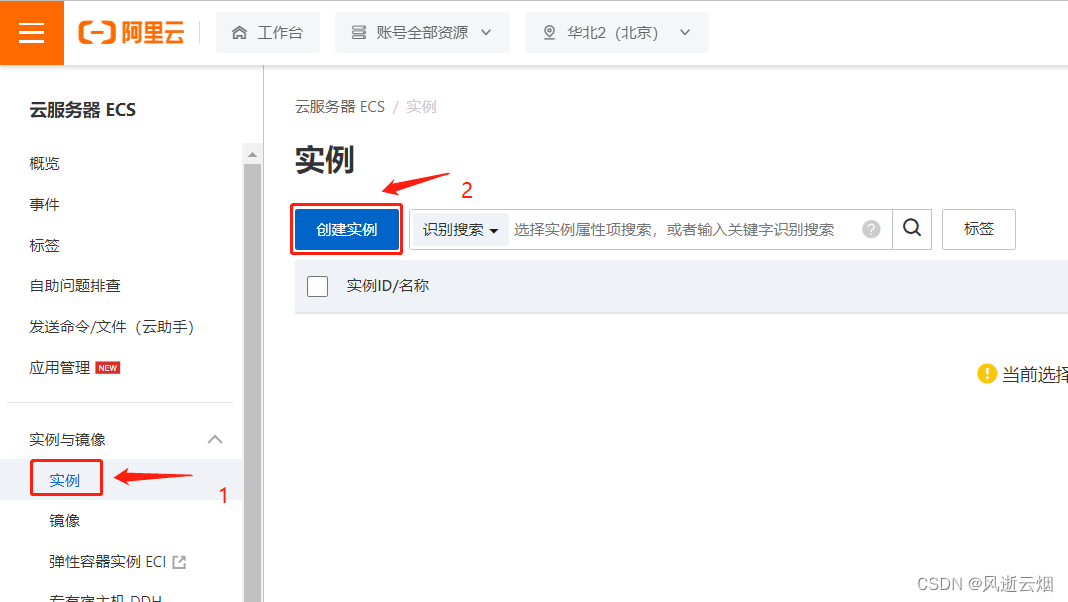Open 事件 in the sidebar

(x=44, y=204)
